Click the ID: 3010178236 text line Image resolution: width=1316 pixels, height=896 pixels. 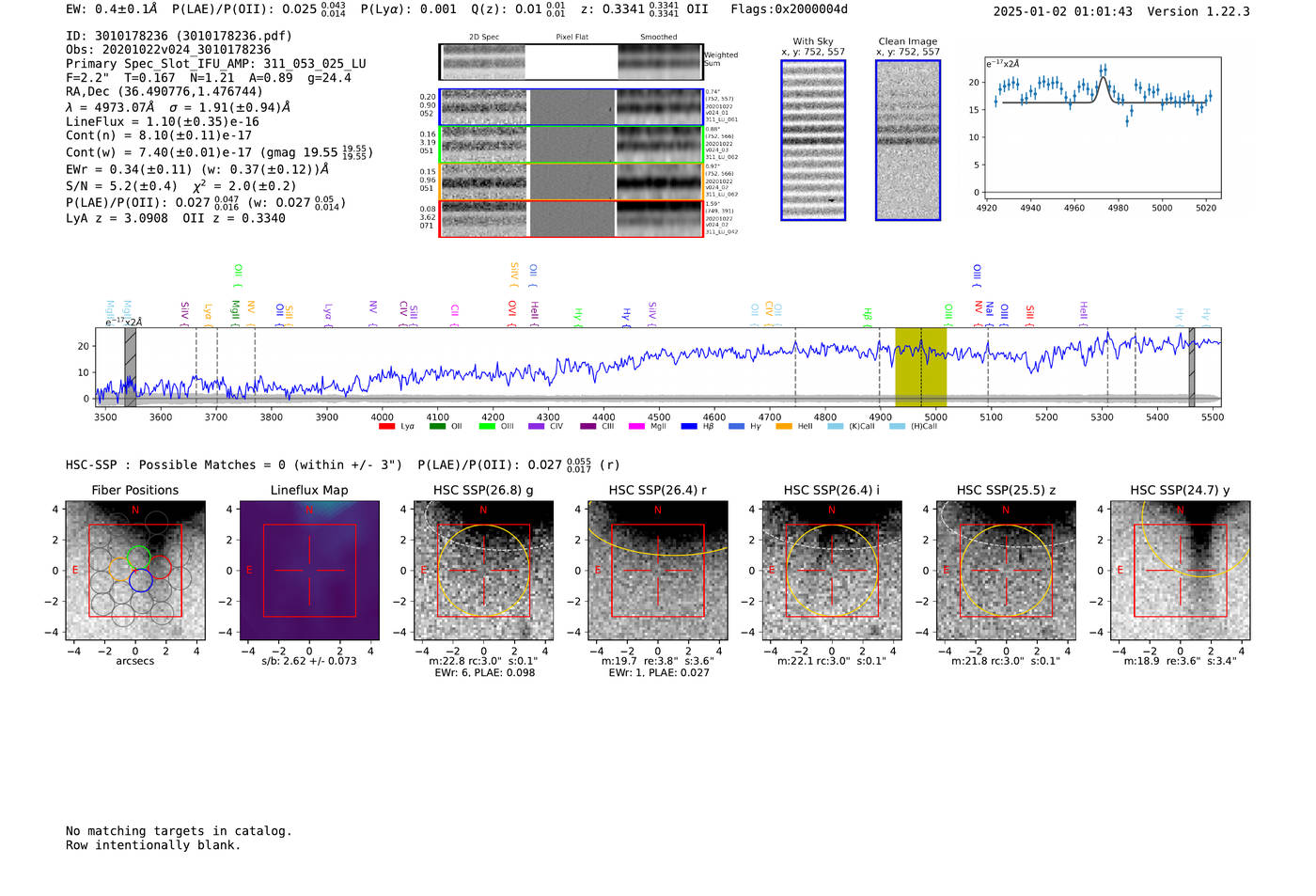tap(179, 36)
